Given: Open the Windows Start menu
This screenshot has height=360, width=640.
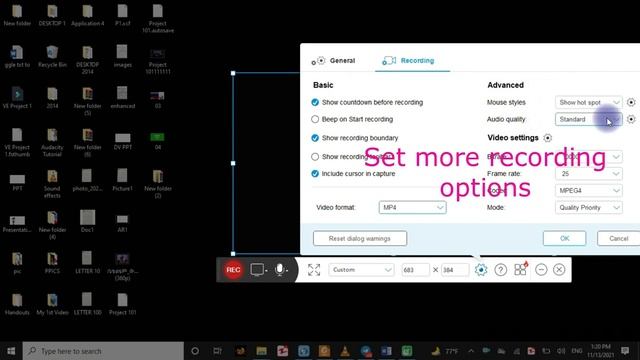Looking at the screenshot, I should pos(11,351).
